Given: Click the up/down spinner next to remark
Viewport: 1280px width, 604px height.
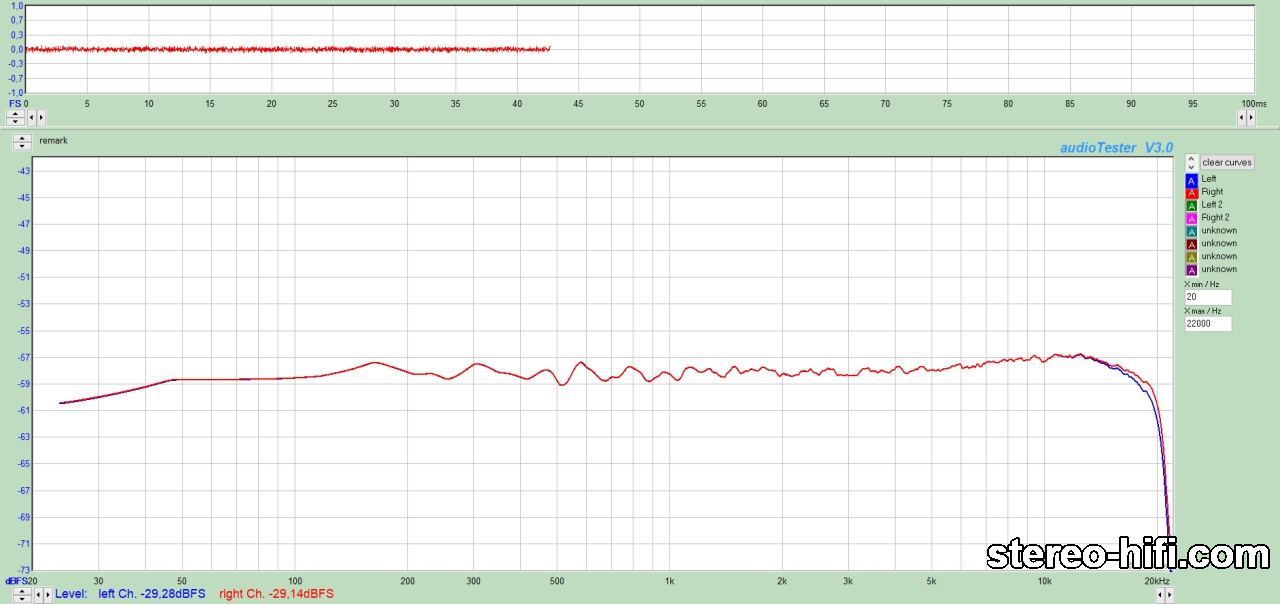Looking at the screenshot, I should 22,142.
